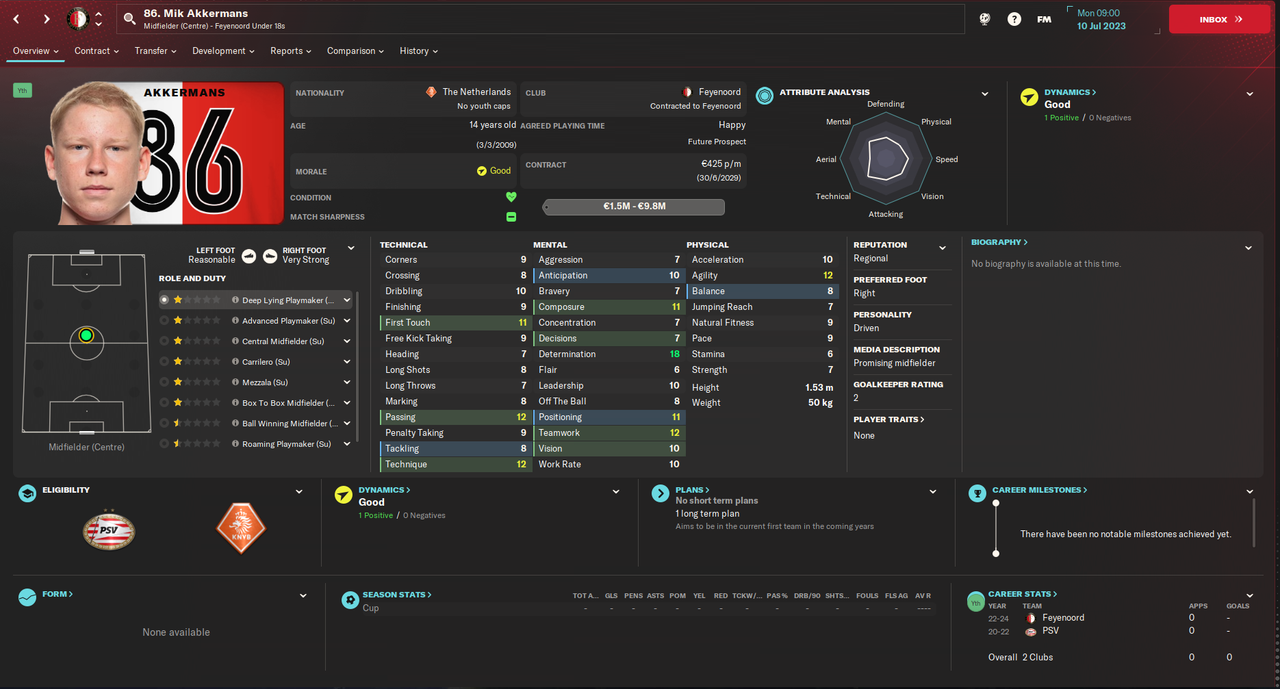This screenshot has height=689, width=1280.
Task: Click the €1.5M - €9.8M value bar
Action: pyautogui.click(x=634, y=207)
